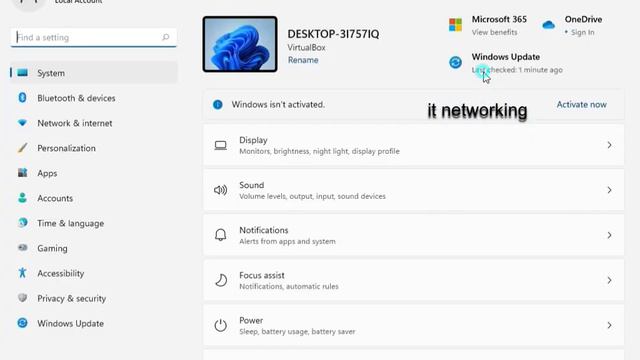
Task: Click Activate now link
Action: (x=581, y=104)
